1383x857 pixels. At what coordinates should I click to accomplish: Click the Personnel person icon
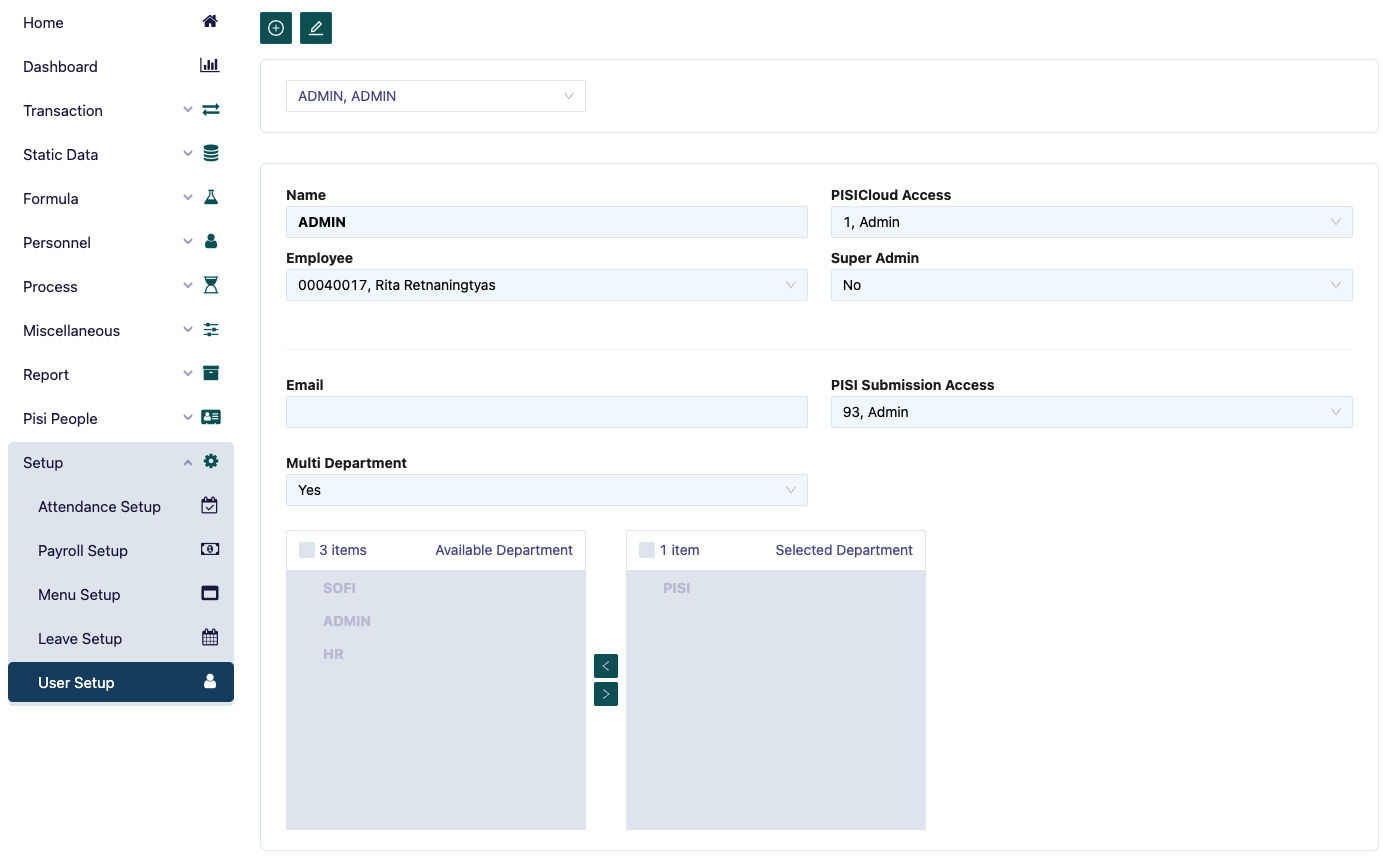click(210, 240)
